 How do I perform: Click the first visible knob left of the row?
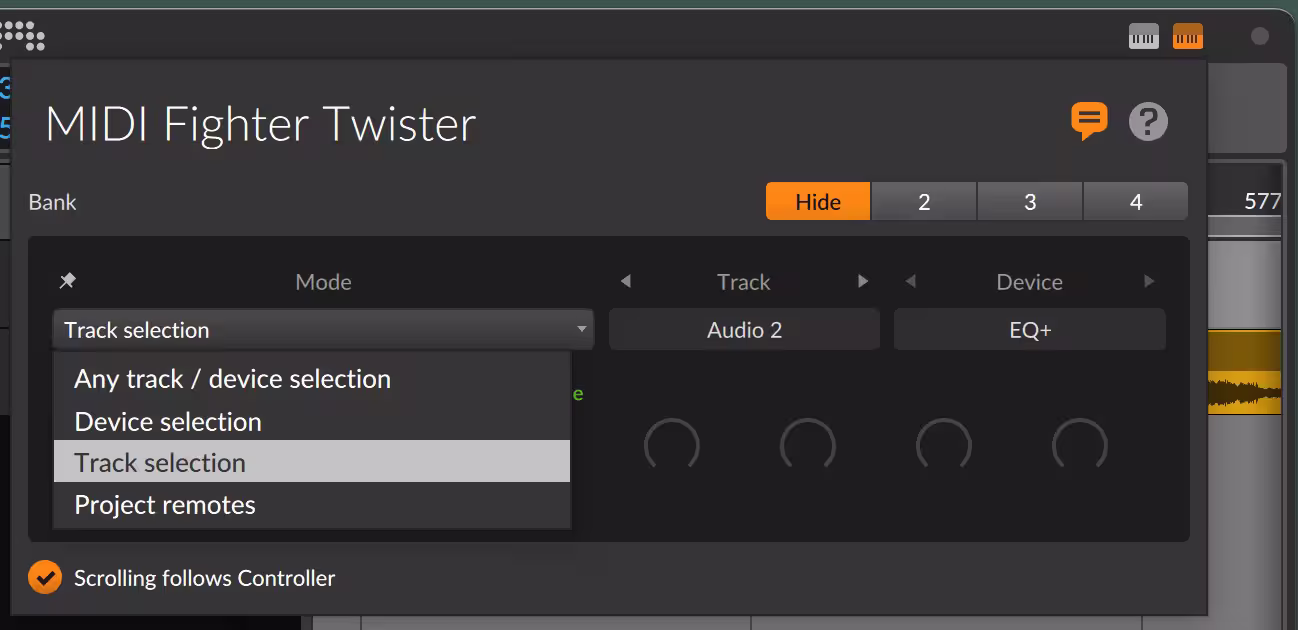pos(672,445)
